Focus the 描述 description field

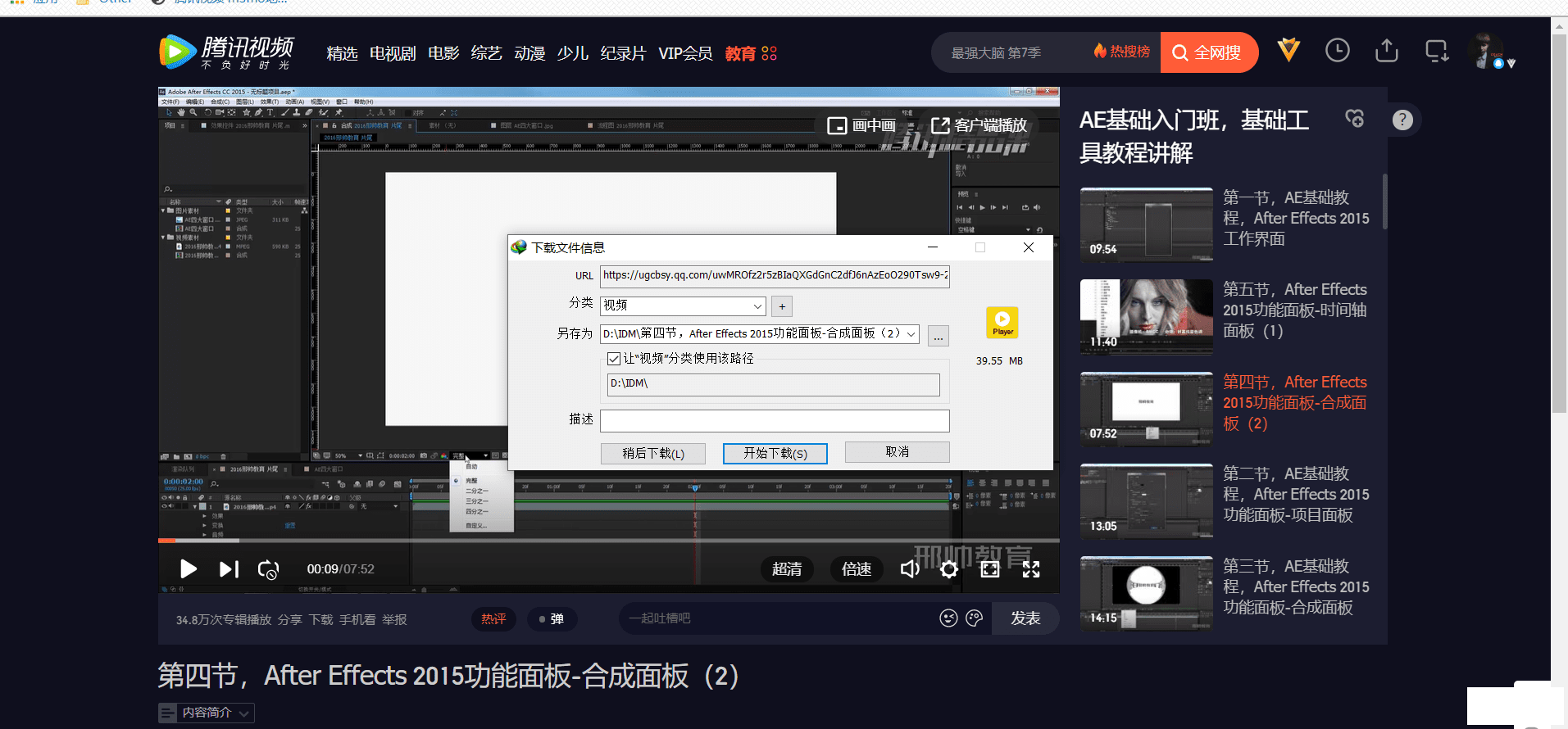coord(775,420)
